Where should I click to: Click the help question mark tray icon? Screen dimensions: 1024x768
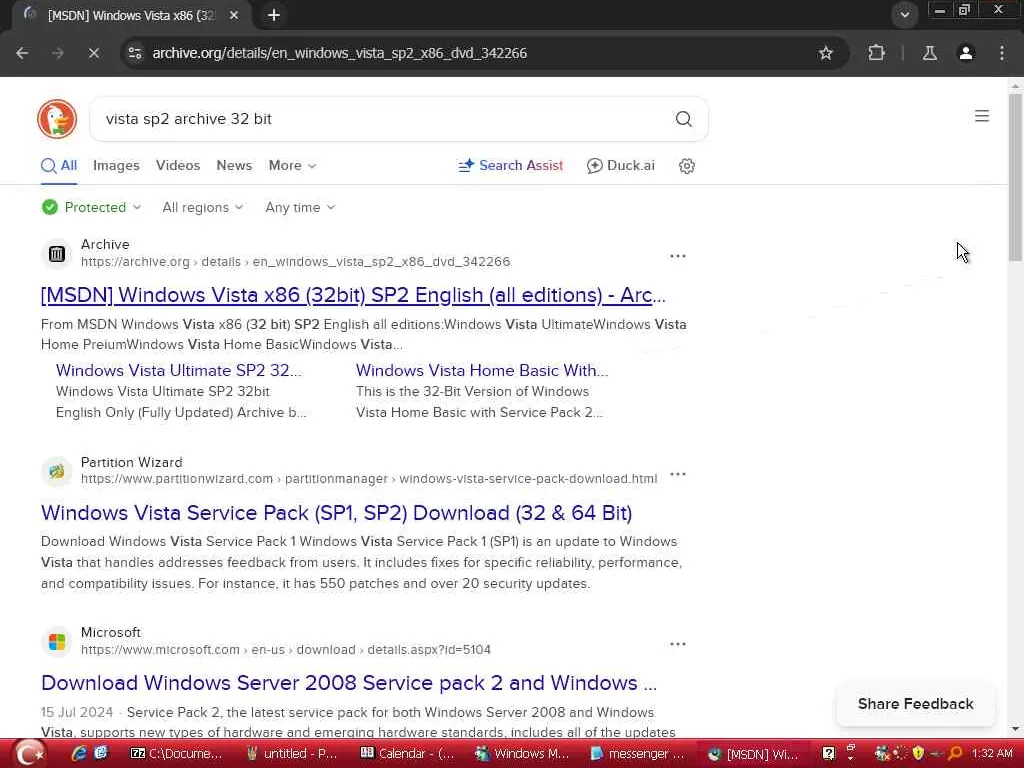(828, 754)
